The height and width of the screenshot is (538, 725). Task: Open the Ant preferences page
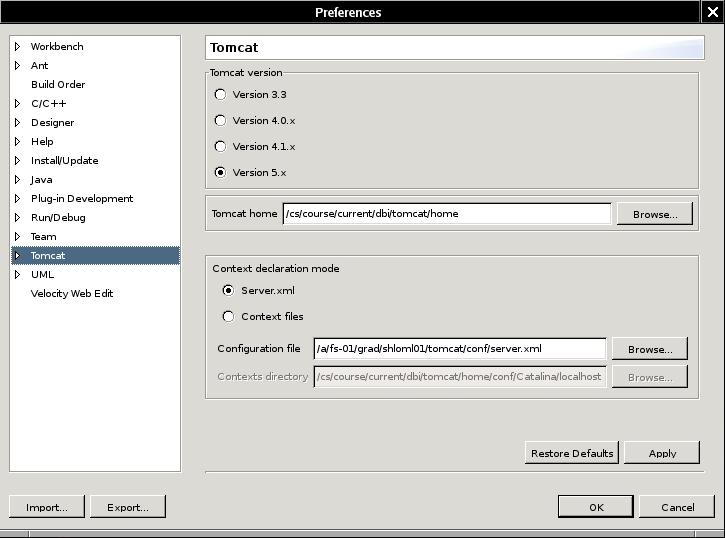(39, 65)
